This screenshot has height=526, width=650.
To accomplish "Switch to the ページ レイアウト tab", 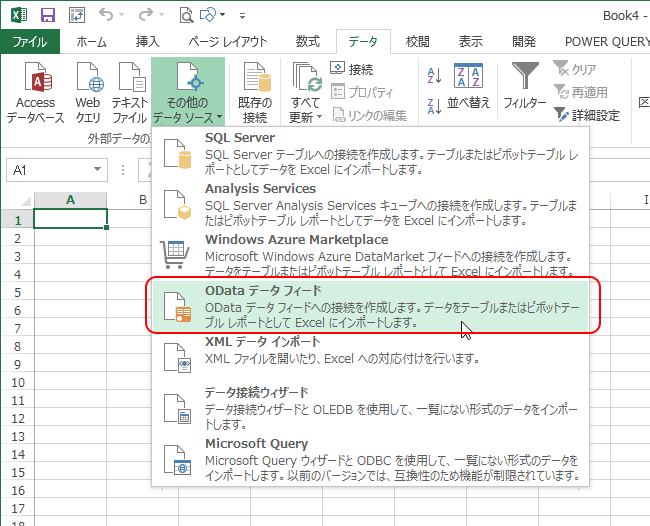I will 228,41.
